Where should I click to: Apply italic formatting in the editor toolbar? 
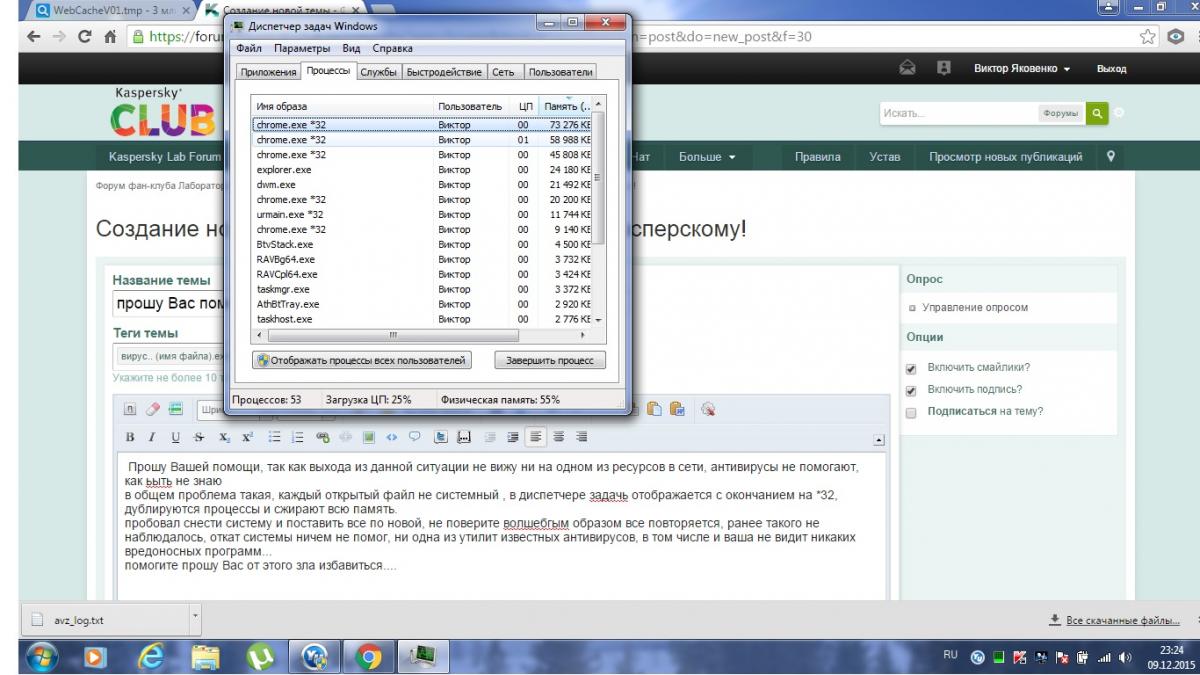(x=152, y=437)
